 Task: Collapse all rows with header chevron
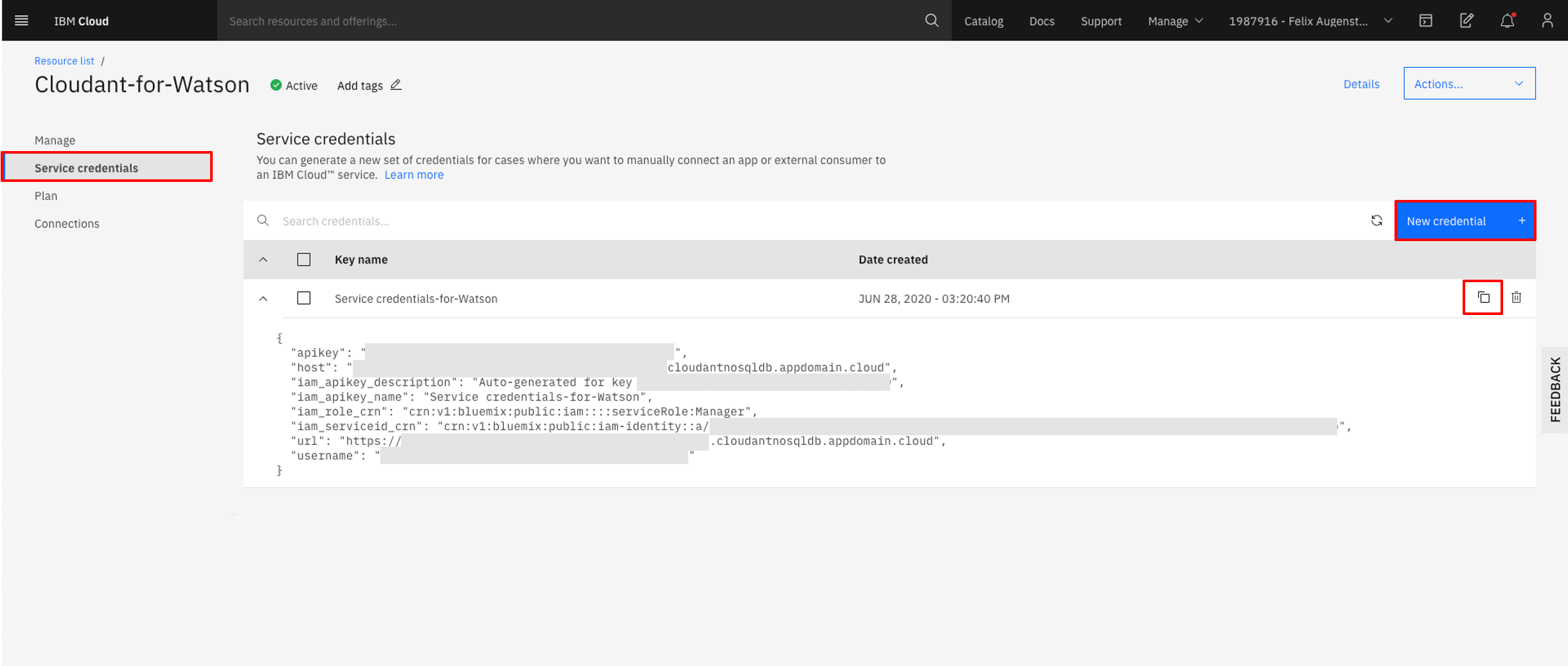(x=263, y=260)
